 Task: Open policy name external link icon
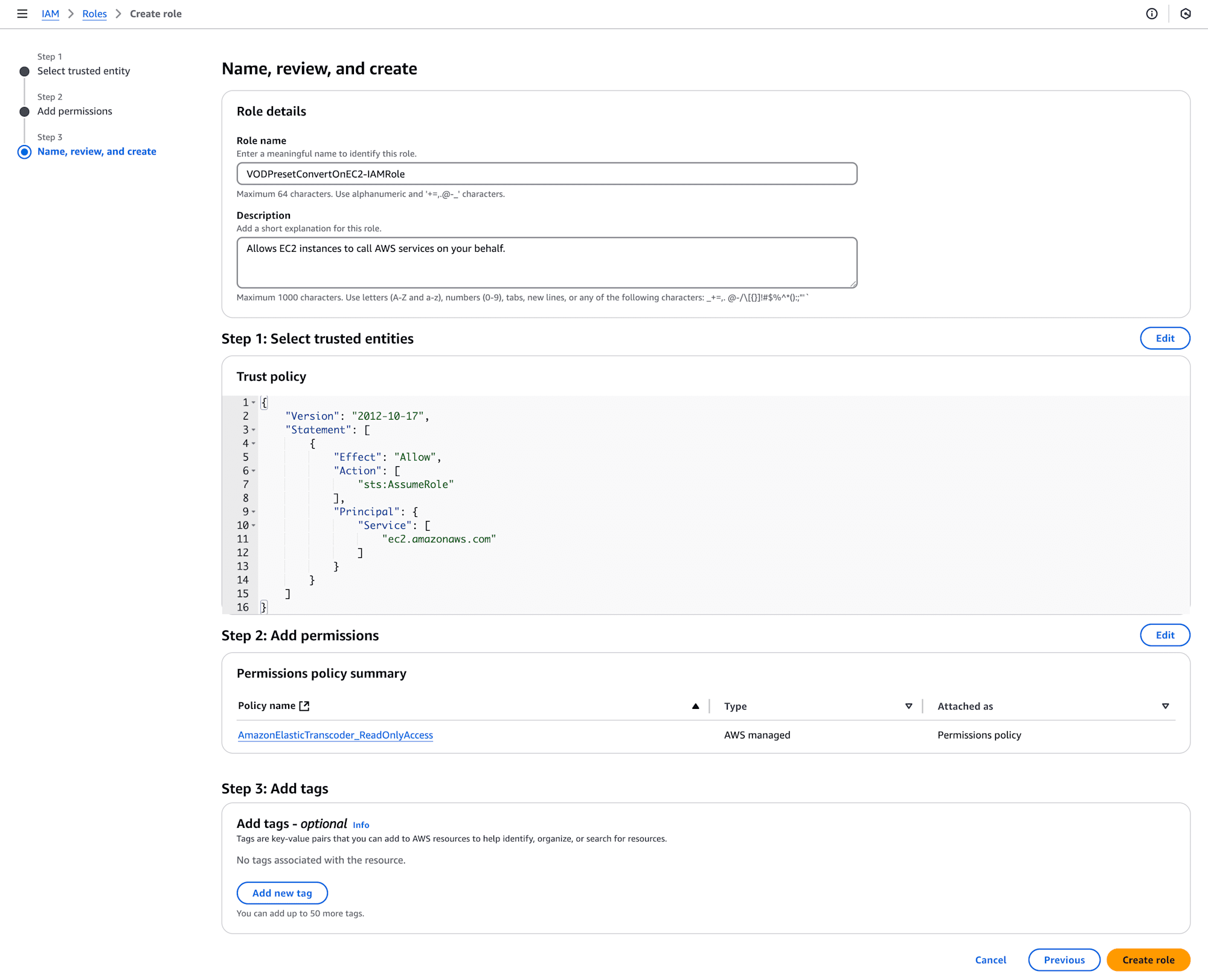(304, 706)
